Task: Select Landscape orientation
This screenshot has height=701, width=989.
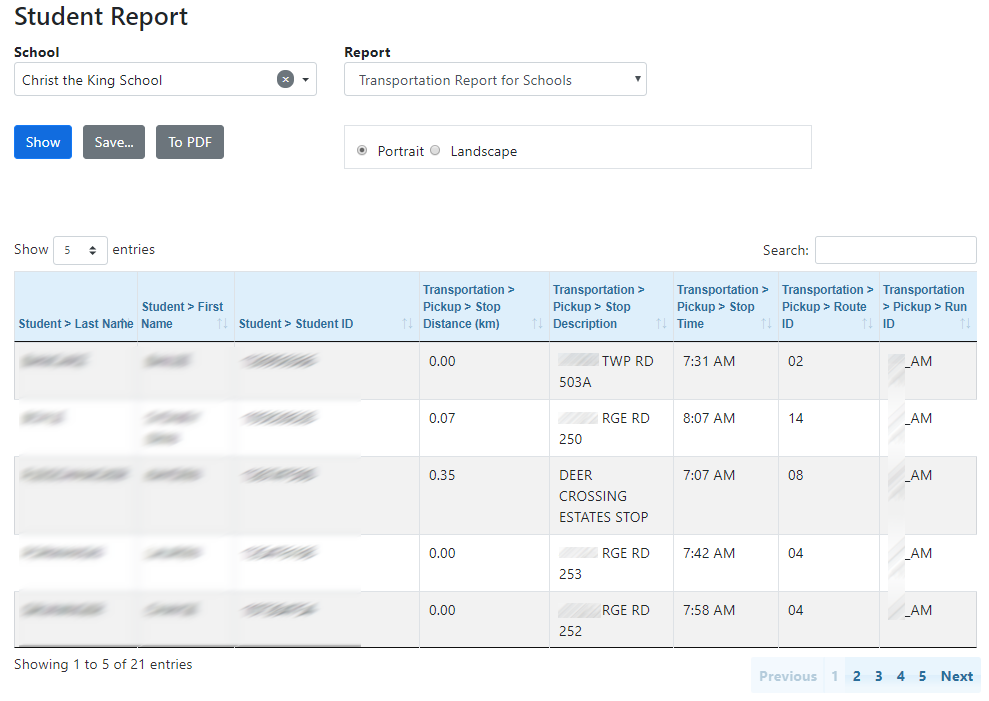Action: point(435,149)
